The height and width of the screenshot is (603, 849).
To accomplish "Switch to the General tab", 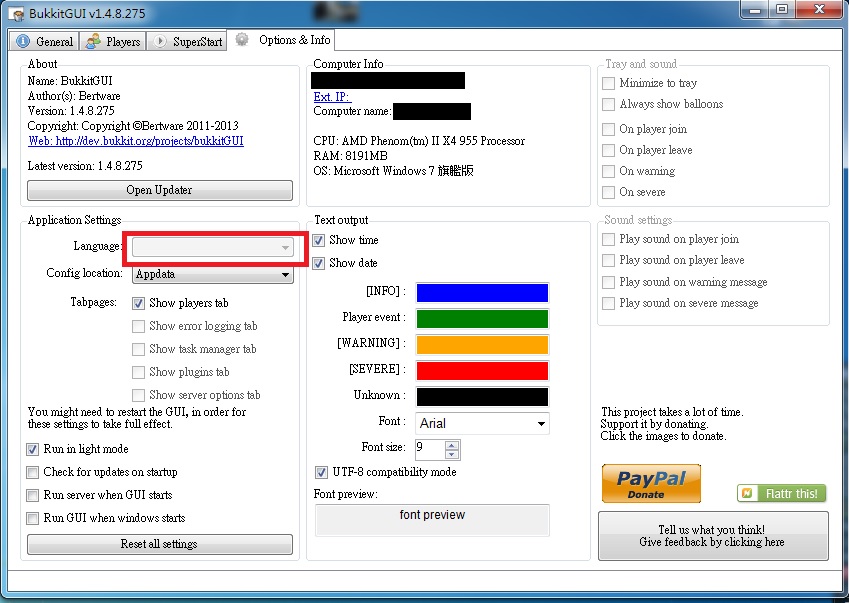I will 45,41.
